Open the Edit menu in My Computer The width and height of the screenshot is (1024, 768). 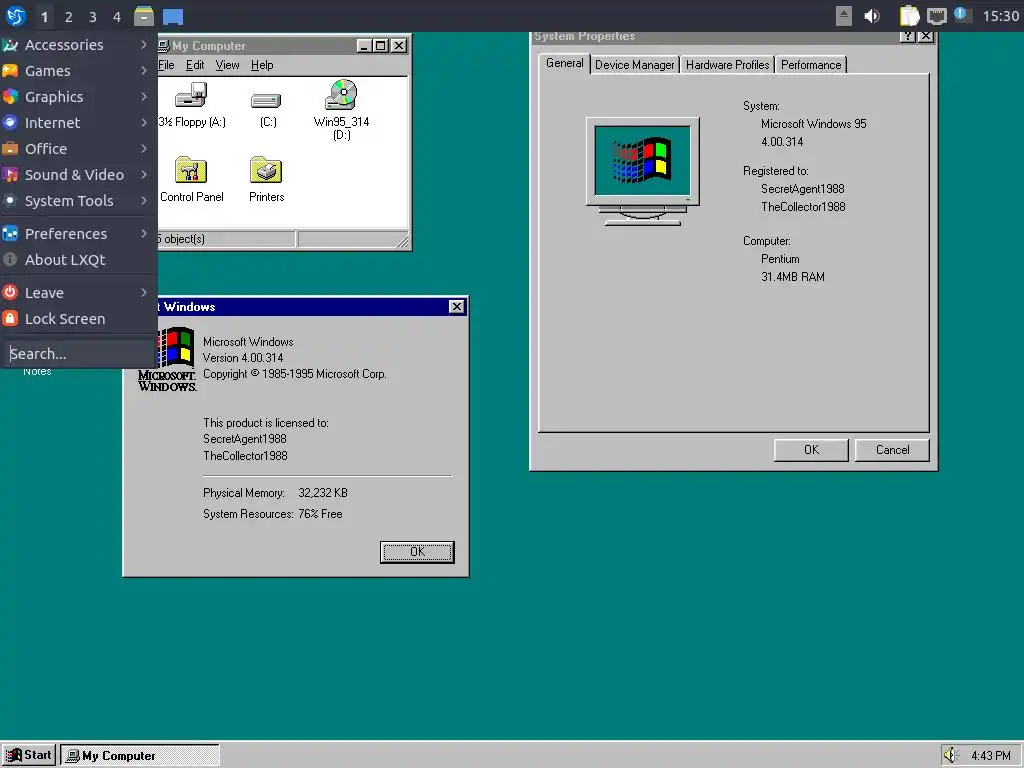(195, 65)
